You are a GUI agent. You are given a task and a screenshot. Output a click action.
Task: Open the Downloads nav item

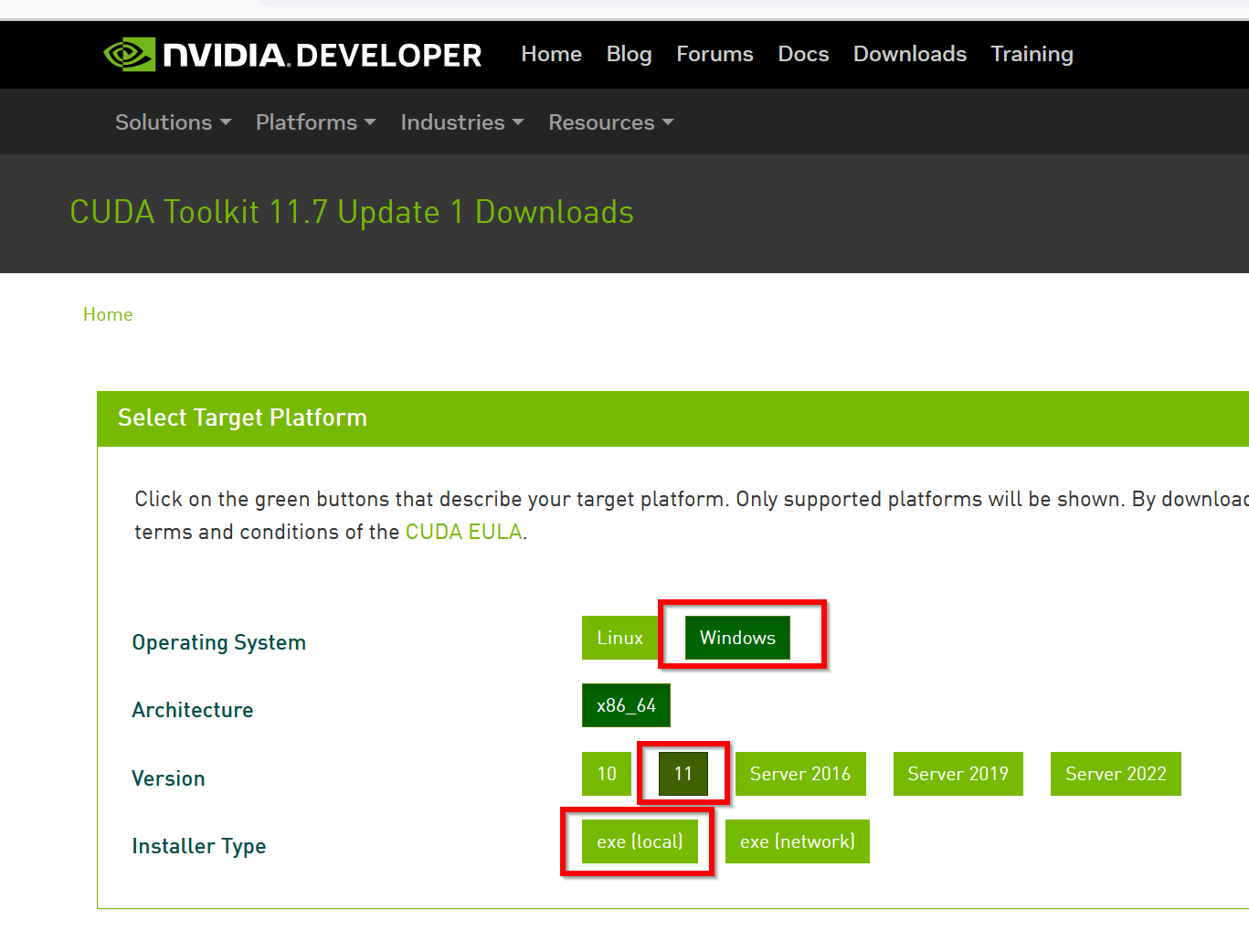pyautogui.click(x=909, y=54)
